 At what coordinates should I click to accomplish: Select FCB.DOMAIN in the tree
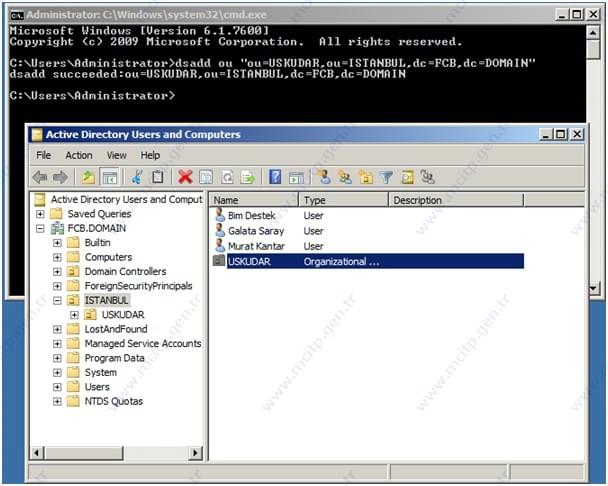(x=97, y=228)
